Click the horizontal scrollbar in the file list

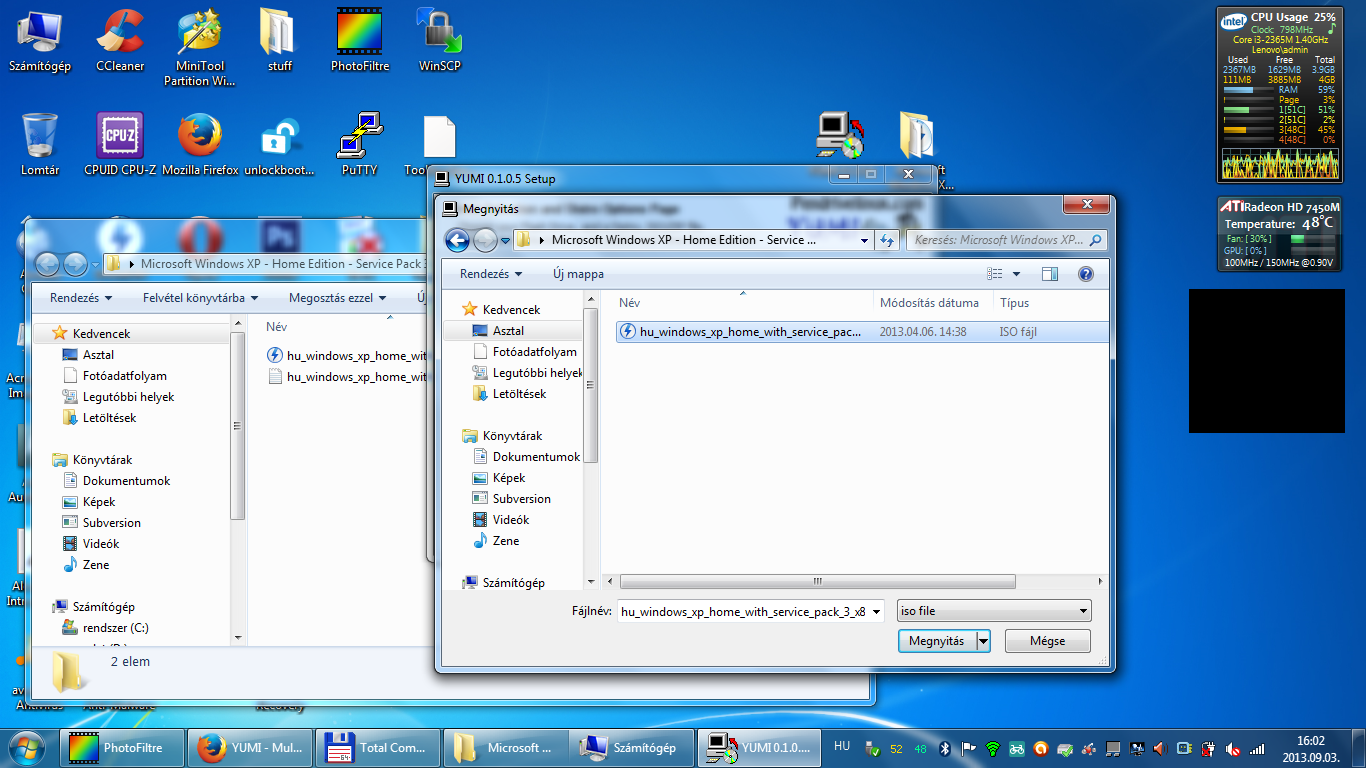point(818,581)
